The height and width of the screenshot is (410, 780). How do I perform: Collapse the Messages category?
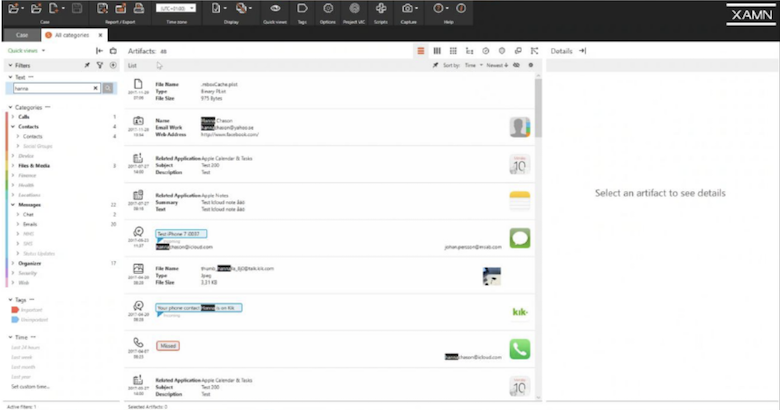click(x=13, y=205)
